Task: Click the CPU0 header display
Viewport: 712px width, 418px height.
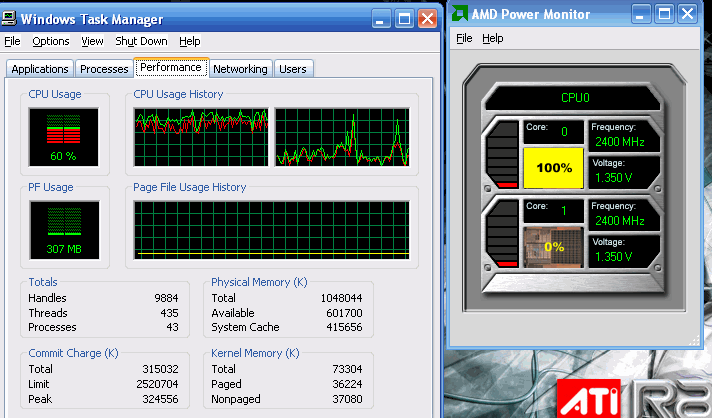Action: point(574,98)
